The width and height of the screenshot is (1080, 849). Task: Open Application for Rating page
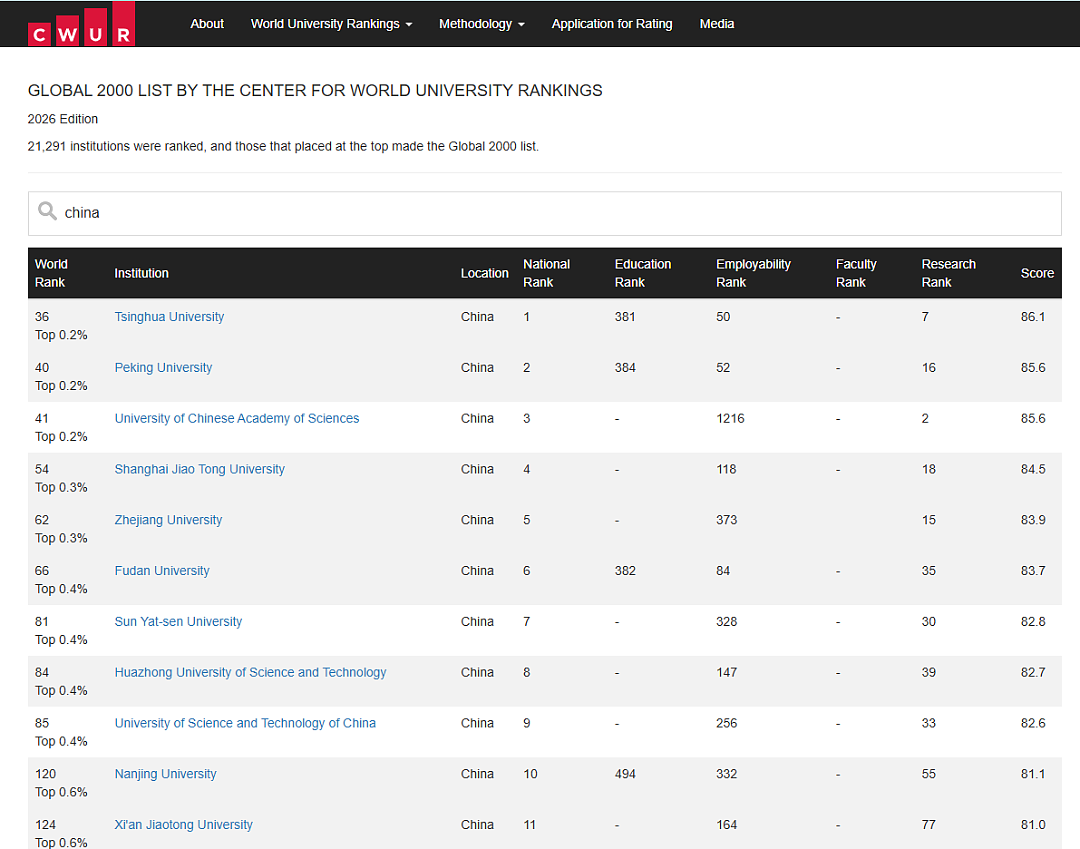pos(612,24)
